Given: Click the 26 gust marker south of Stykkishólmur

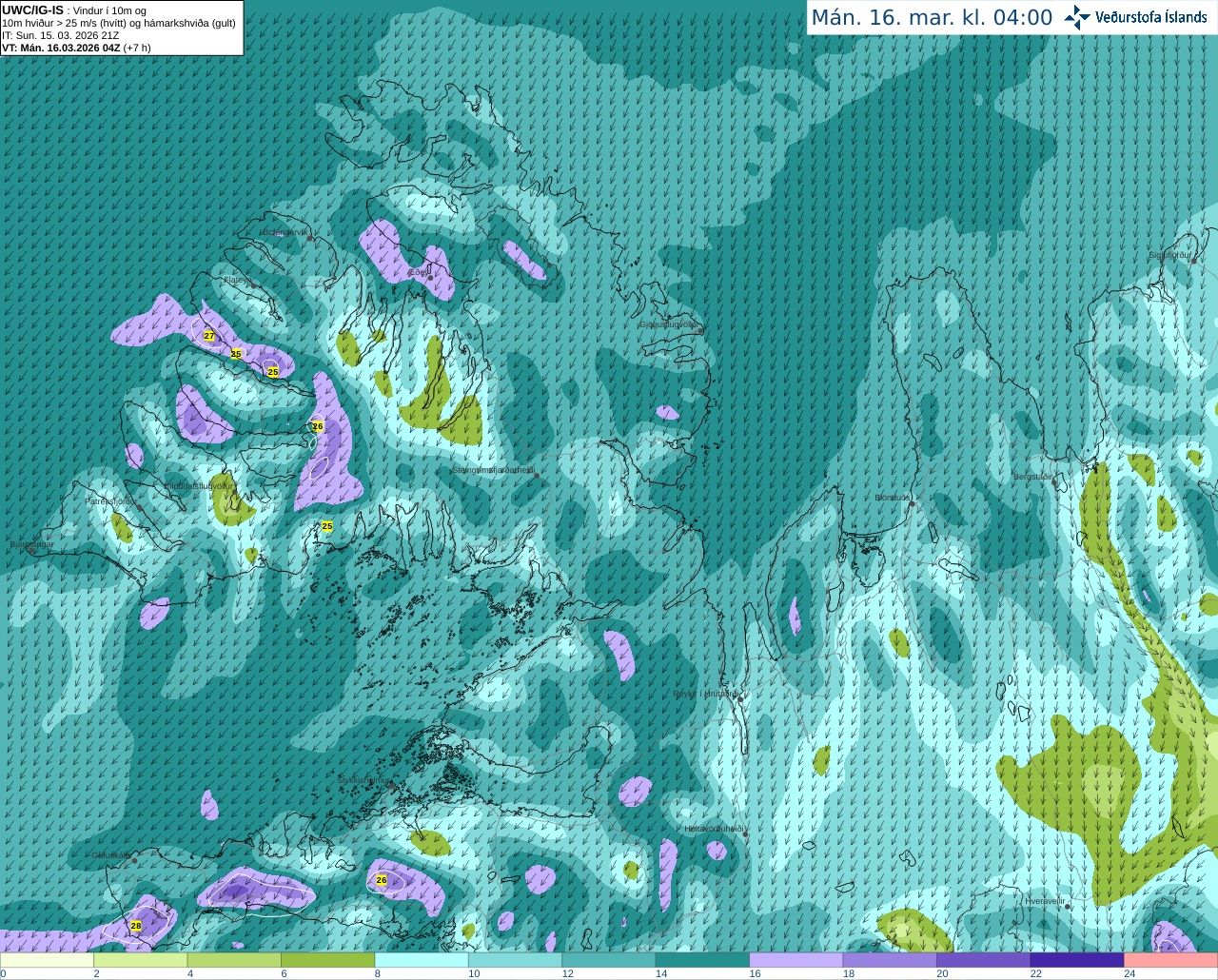Looking at the screenshot, I should tap(382, 880).
